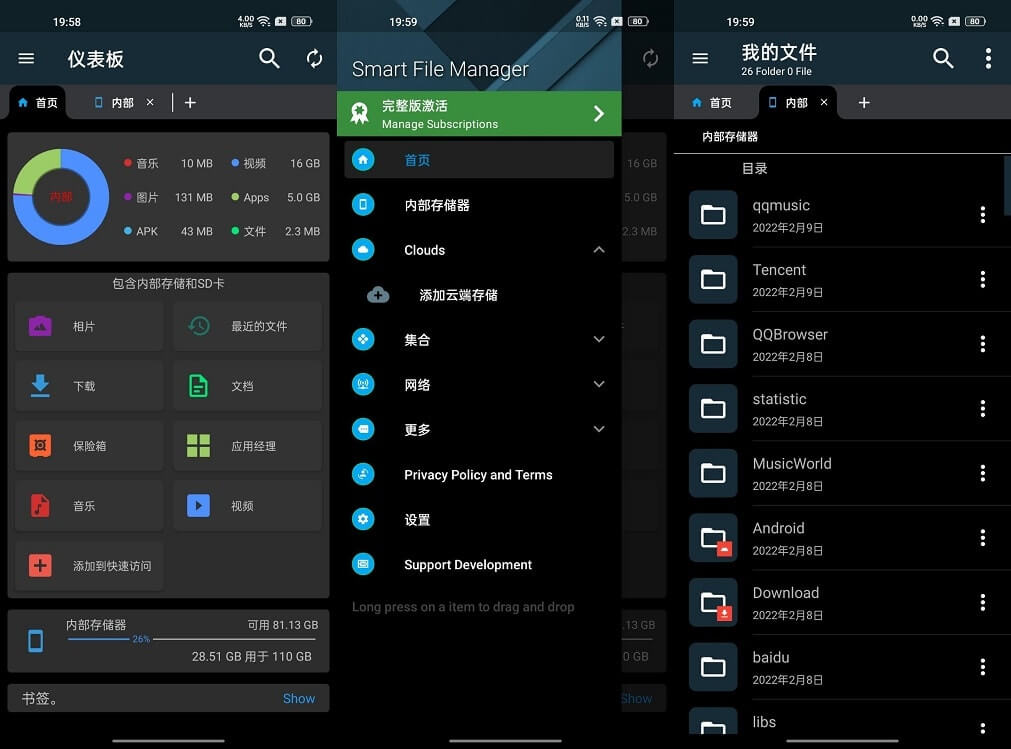
Task: Open overflow menu in 我的文件 header
Action: (988, 59)
